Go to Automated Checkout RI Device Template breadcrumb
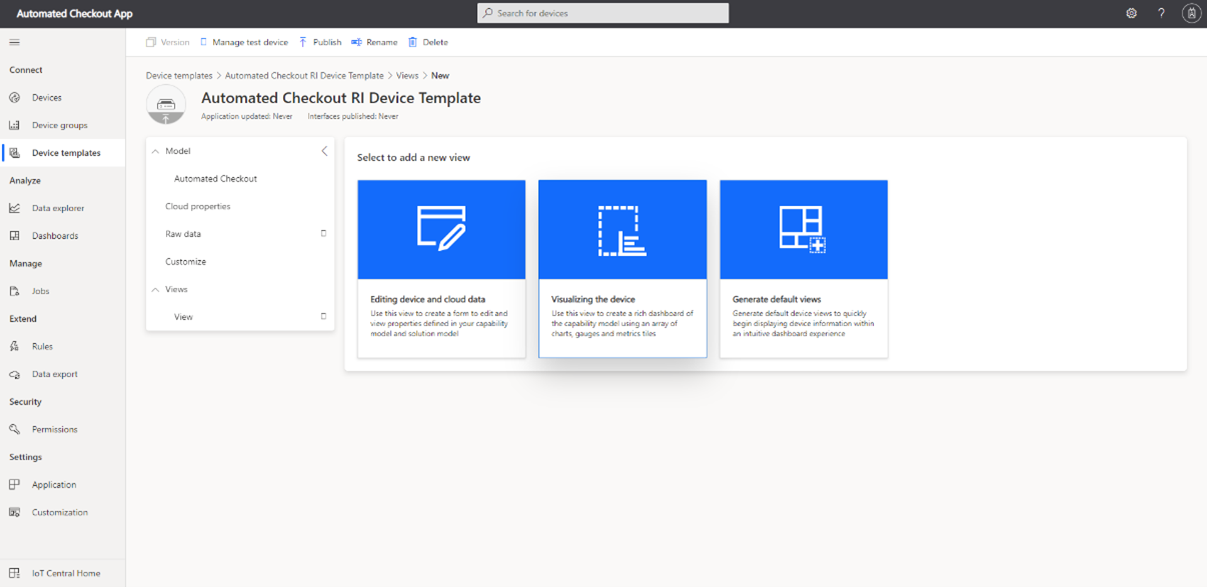 [x=304, y=76]
